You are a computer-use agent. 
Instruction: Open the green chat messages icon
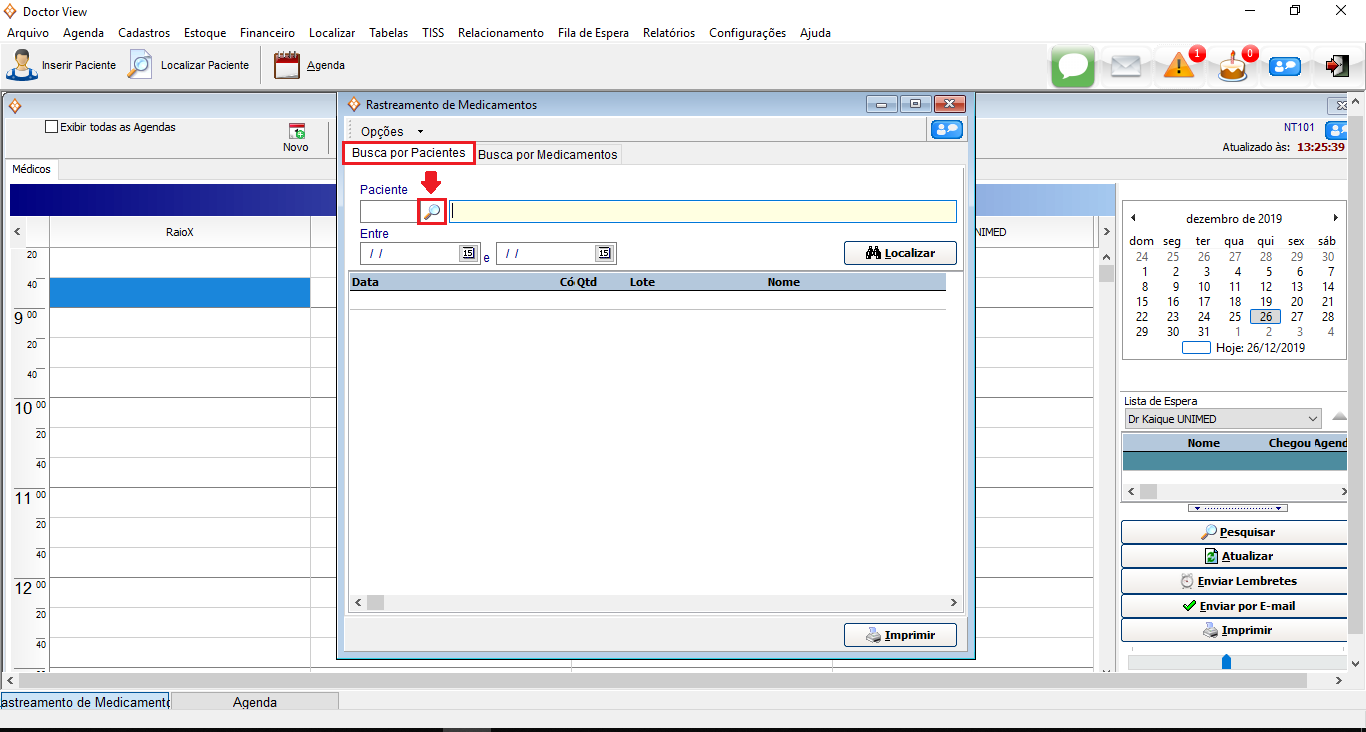tap(1073, 66)
